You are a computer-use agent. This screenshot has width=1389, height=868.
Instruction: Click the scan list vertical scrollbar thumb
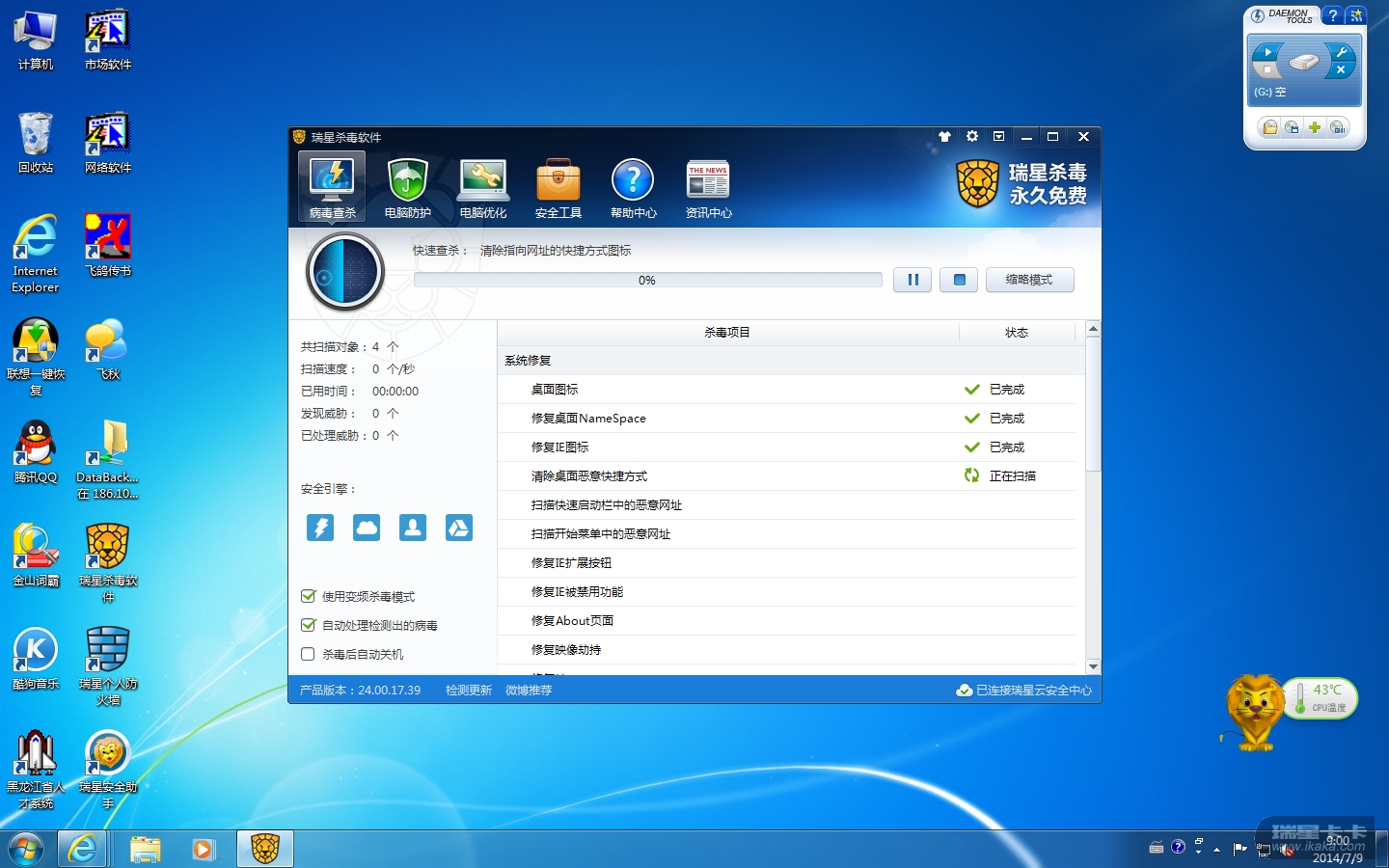(x=1093, y=404)
